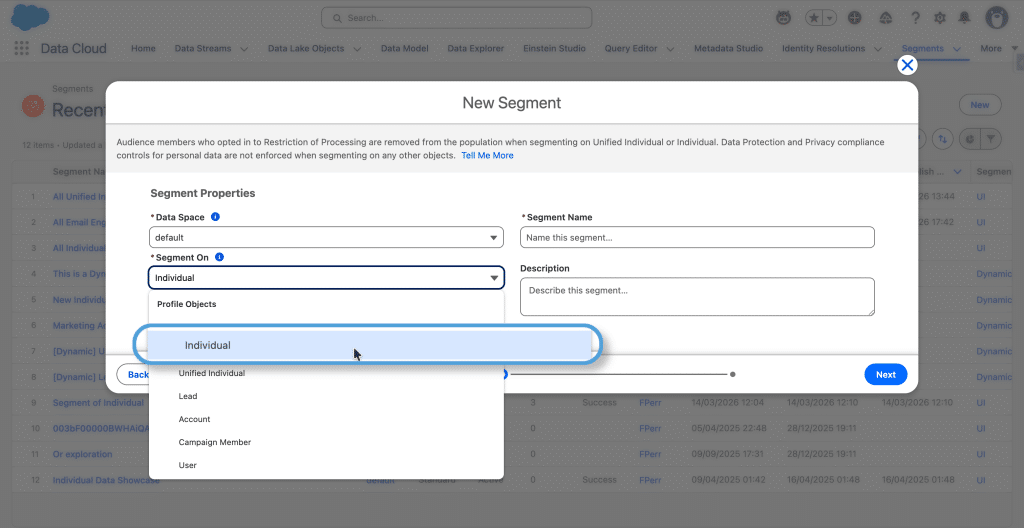This screenshot has width=1024, height=528.
Task: Click the Salesforce cloud logo
Action: 31,17
